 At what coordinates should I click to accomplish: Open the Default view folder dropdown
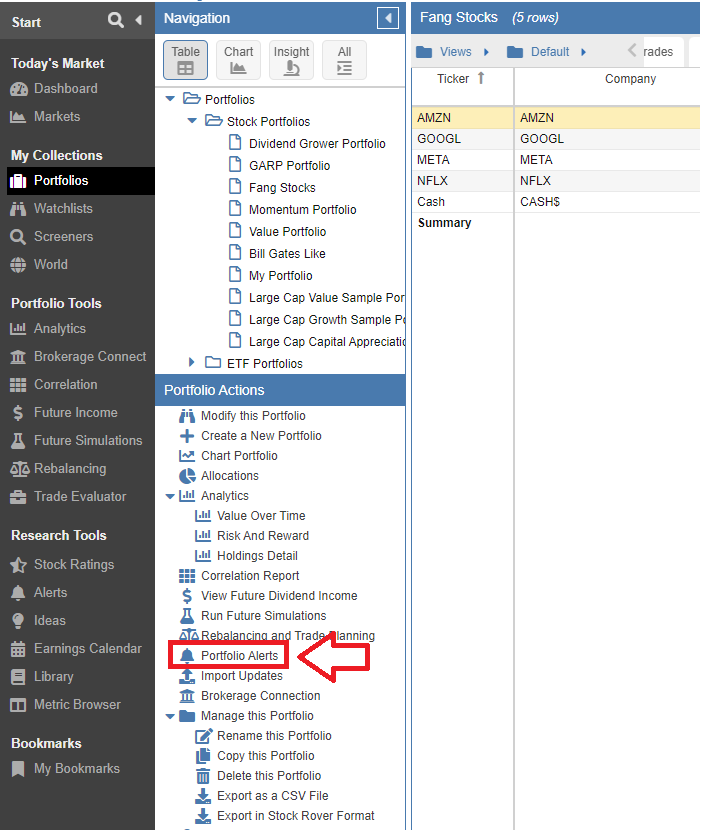tap(546, 52)
